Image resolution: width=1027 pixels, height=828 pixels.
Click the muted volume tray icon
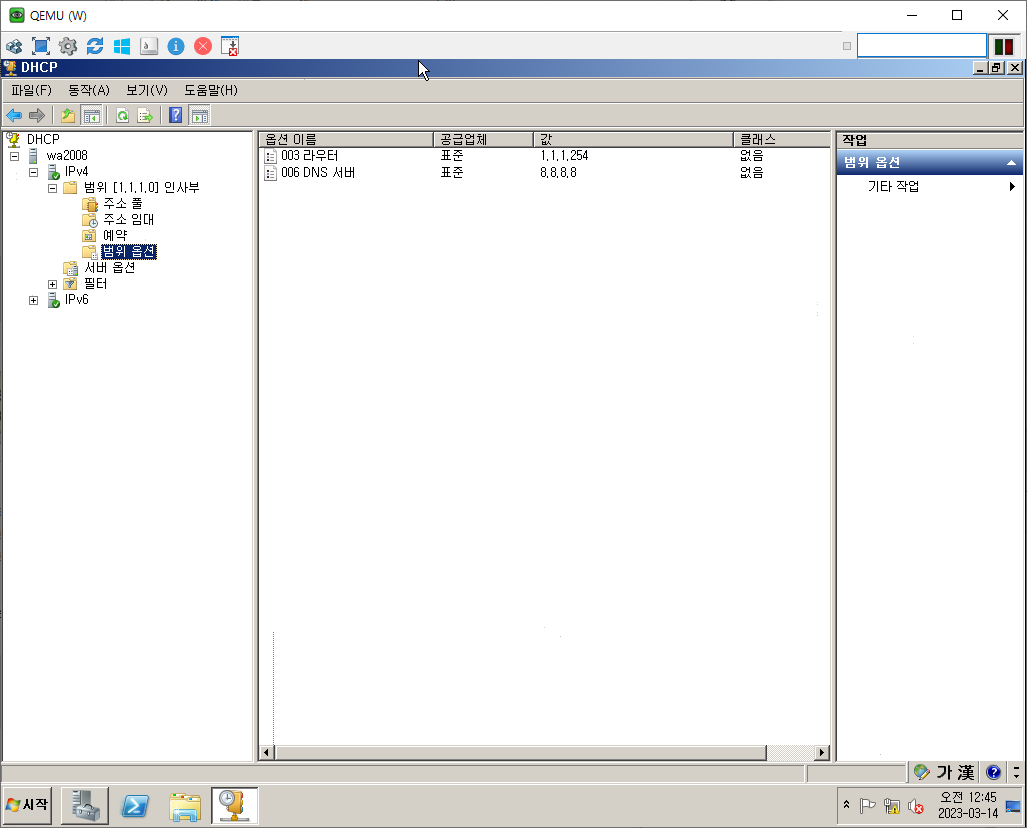pyautogui.click(x=916, y=806)
